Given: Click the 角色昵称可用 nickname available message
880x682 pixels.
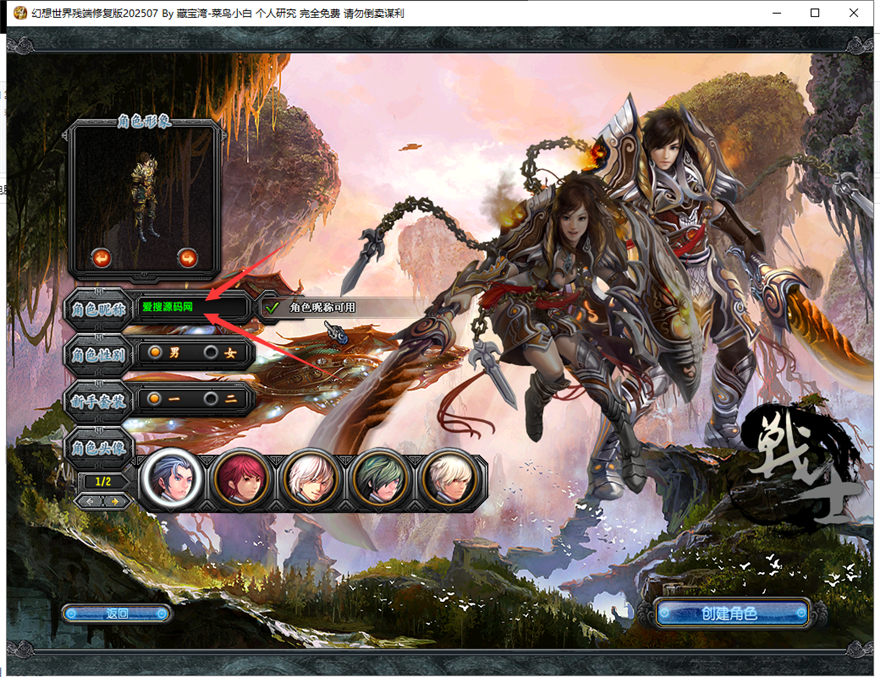Looking at the screenshot, I should click(x=322, y=308).
